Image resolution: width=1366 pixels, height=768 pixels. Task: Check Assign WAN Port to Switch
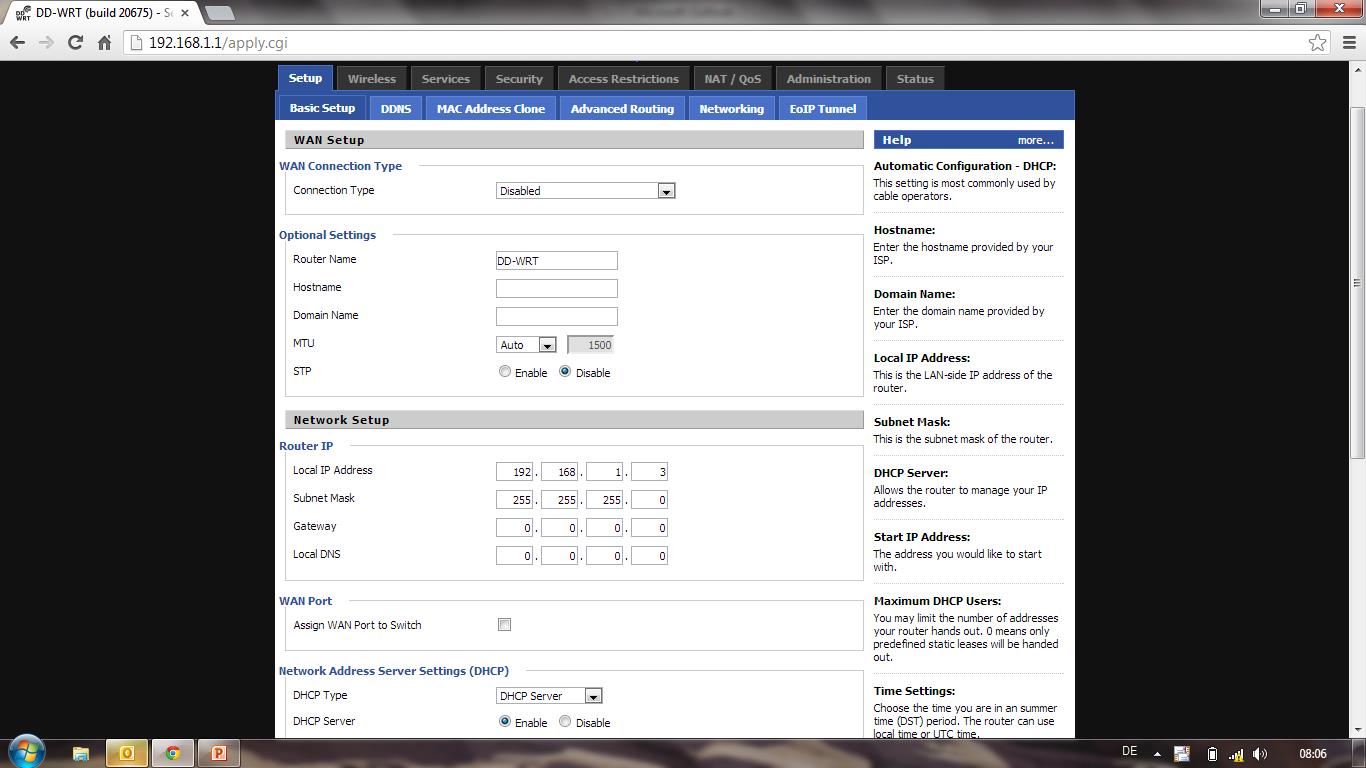[x=504, y=624]
